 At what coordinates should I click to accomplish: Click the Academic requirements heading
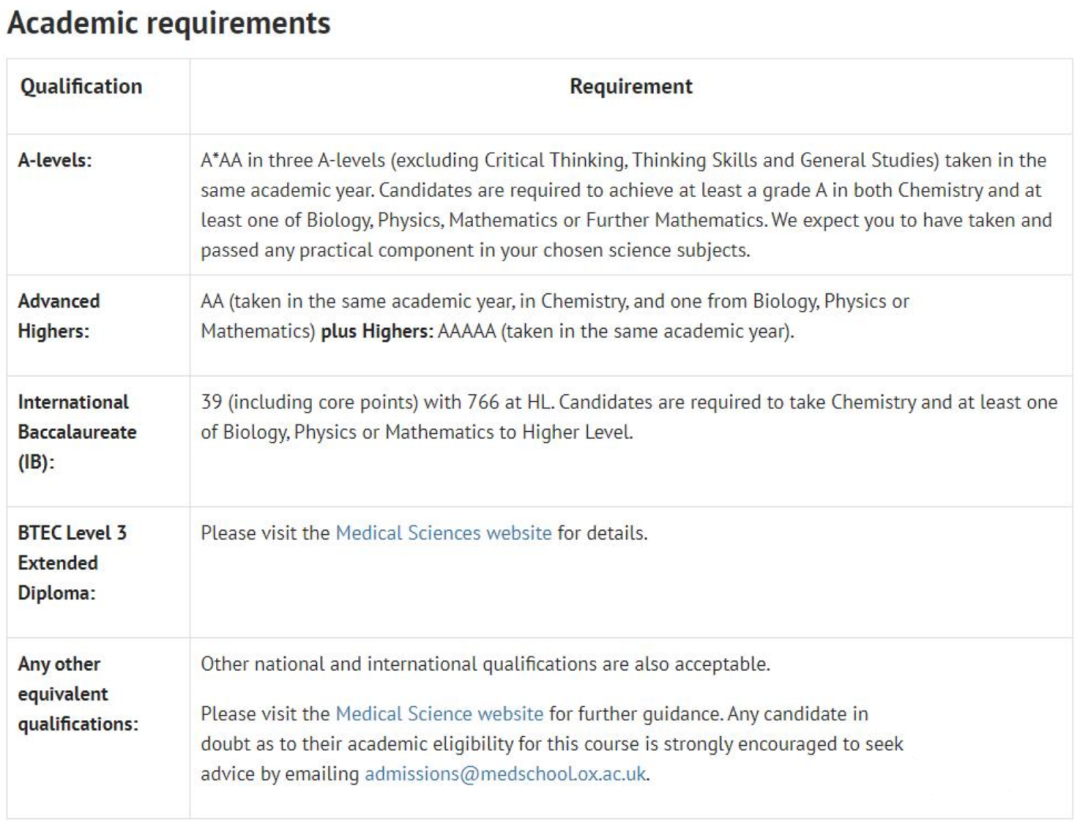(x=169, y=23)
